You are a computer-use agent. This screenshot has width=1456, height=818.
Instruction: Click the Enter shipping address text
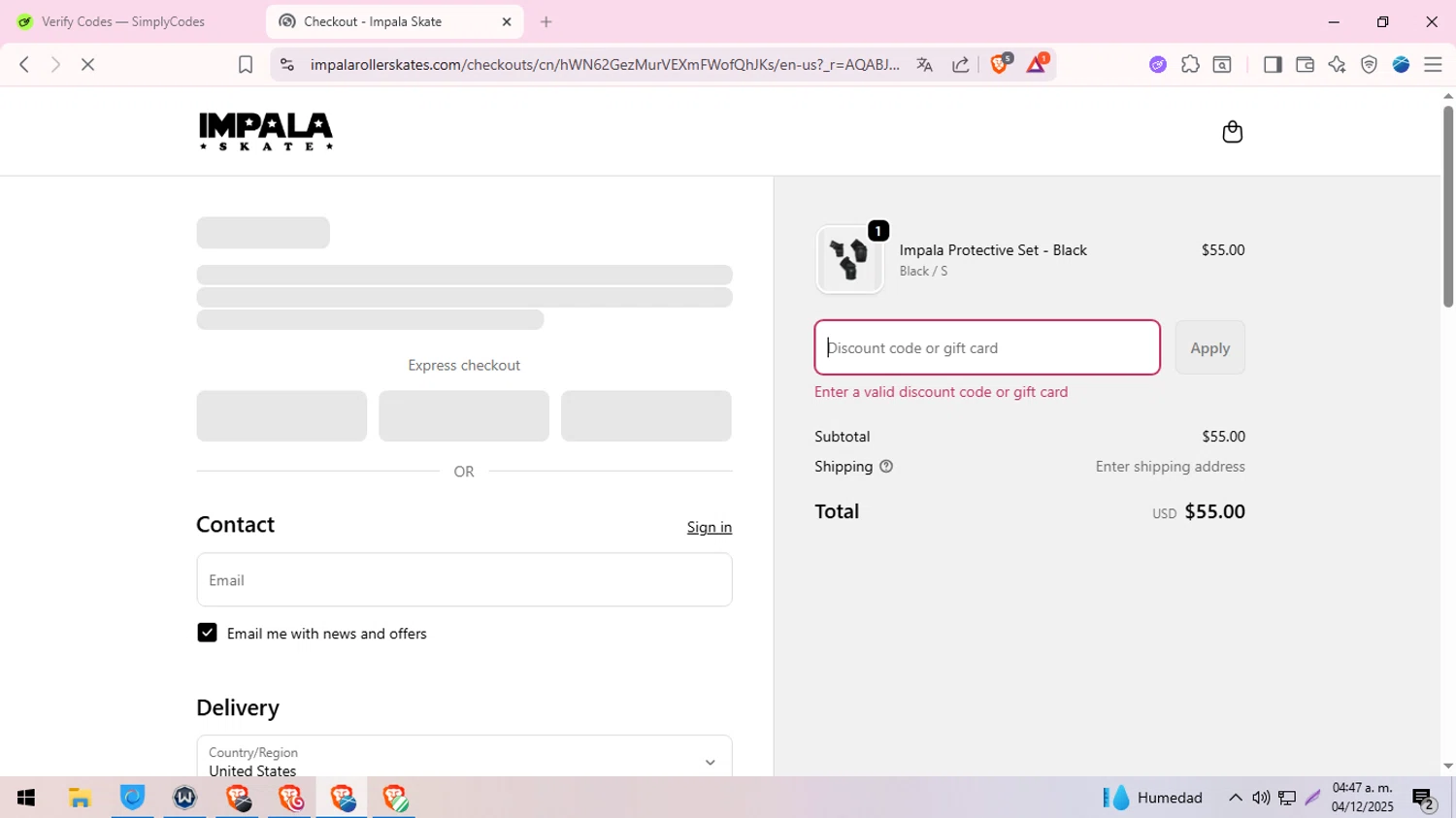tap(1170, 466)
